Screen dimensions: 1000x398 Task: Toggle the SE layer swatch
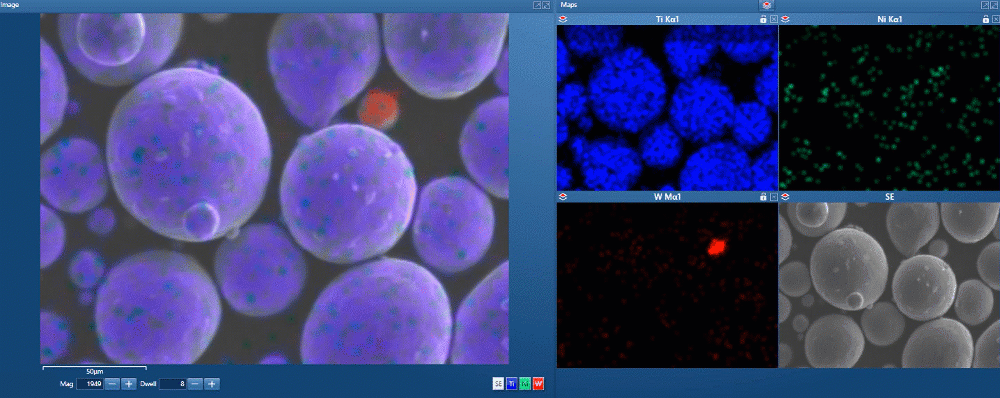tap(499, 383)
